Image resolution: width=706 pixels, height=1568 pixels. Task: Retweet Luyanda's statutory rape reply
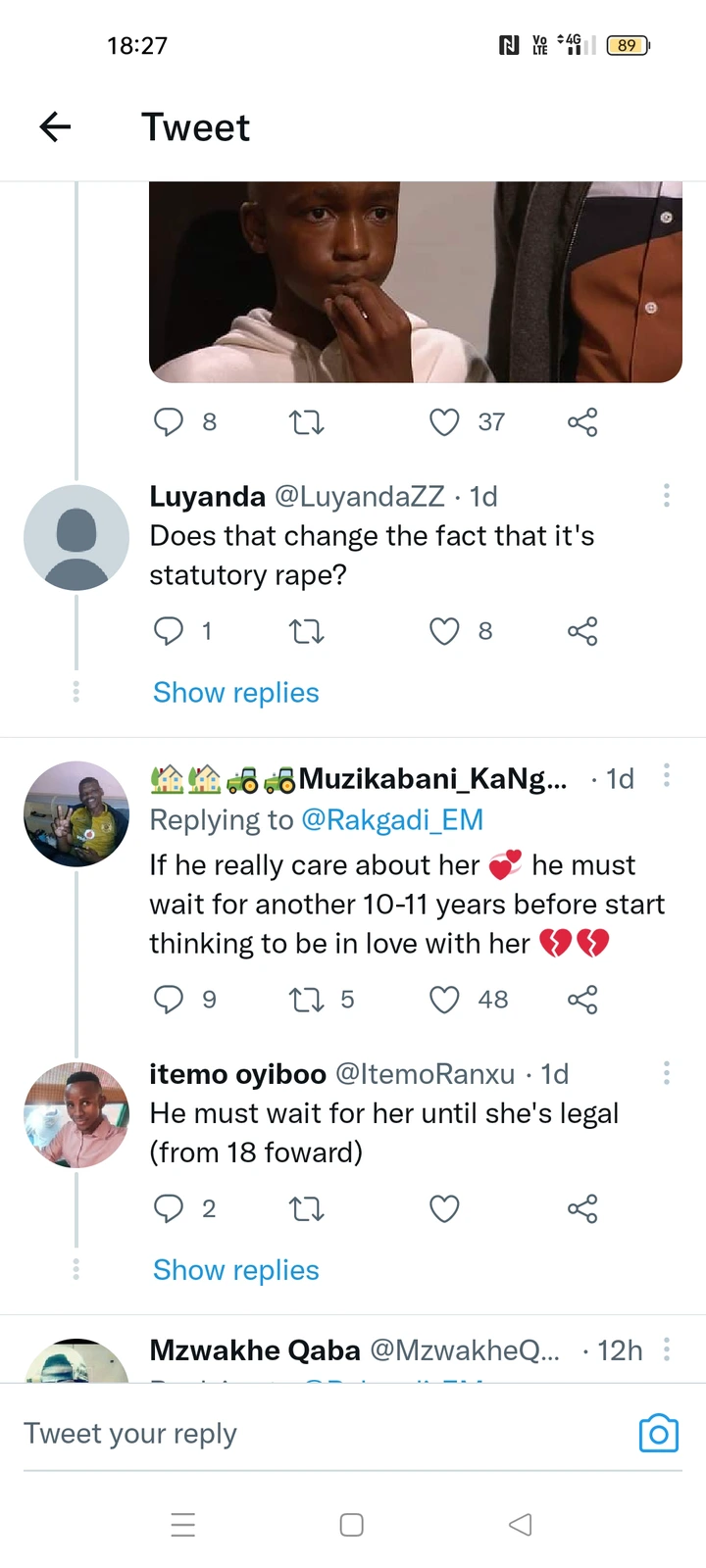(x=306, y=631)
